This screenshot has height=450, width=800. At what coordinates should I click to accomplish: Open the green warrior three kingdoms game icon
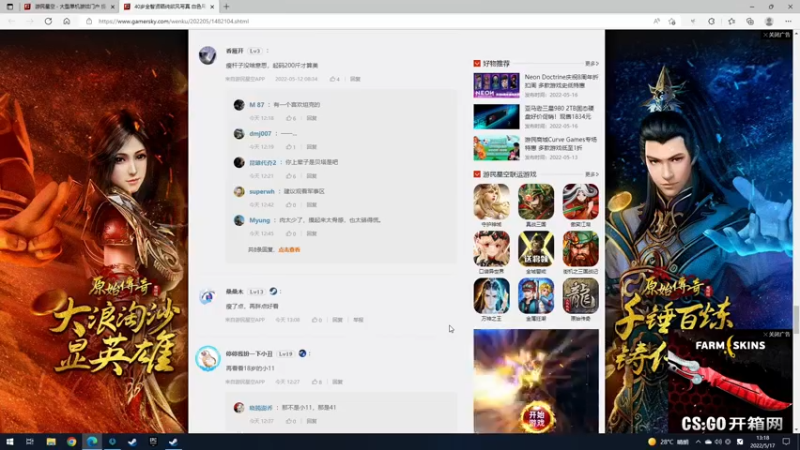coord(536,202)
